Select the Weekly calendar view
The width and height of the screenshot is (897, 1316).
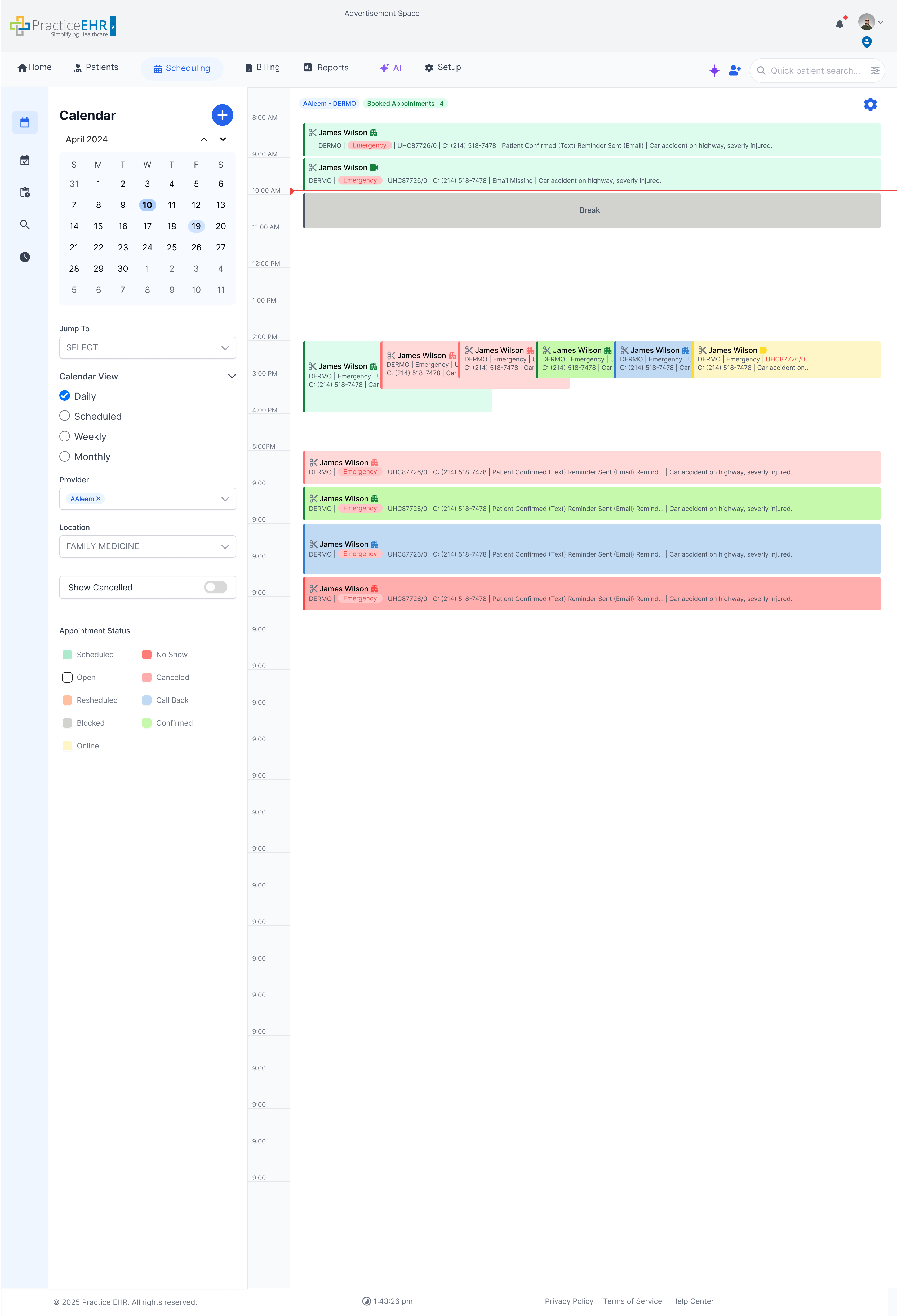(65, 436)
